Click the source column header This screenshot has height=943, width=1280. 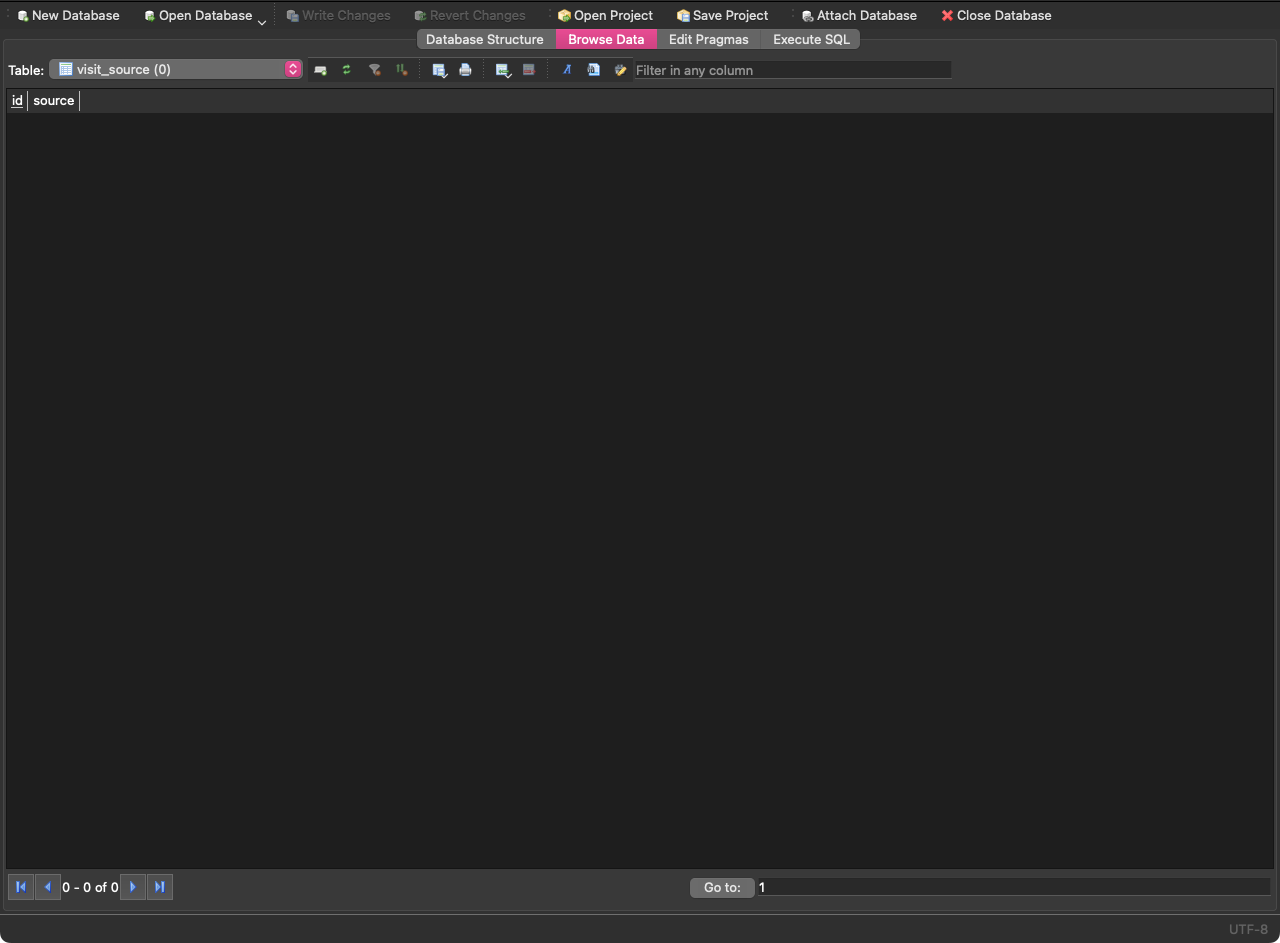pyautogui.click(x=53, y=100)
